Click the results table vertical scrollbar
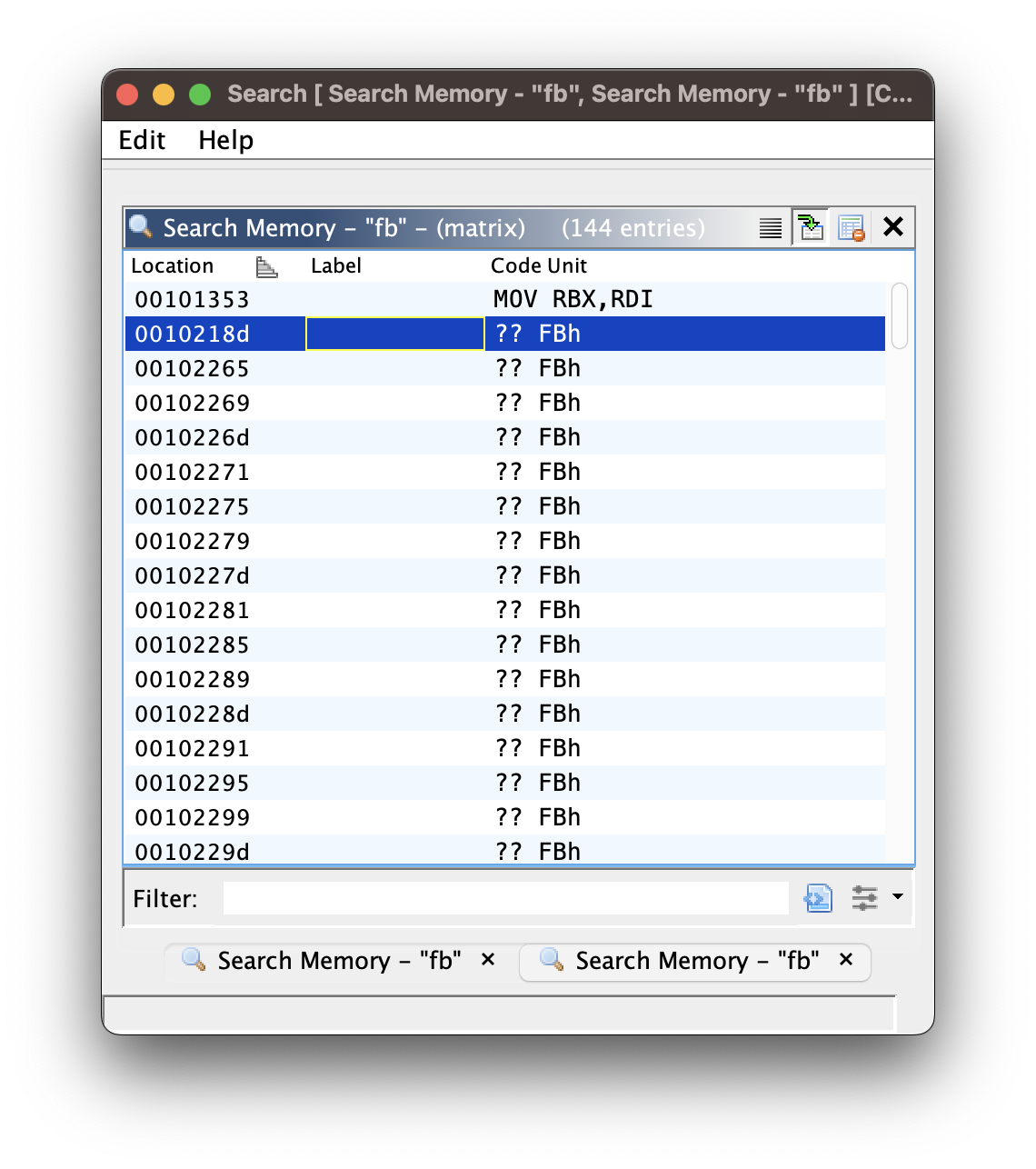The width and height of the screenshot is (1036, 1169). [x=900, y=315]
